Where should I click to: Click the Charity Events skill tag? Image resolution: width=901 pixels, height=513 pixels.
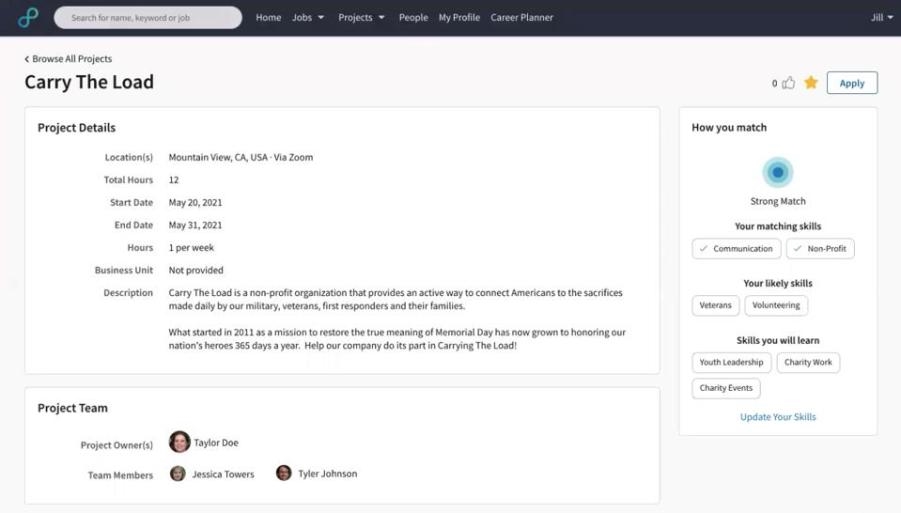(726, 388)
